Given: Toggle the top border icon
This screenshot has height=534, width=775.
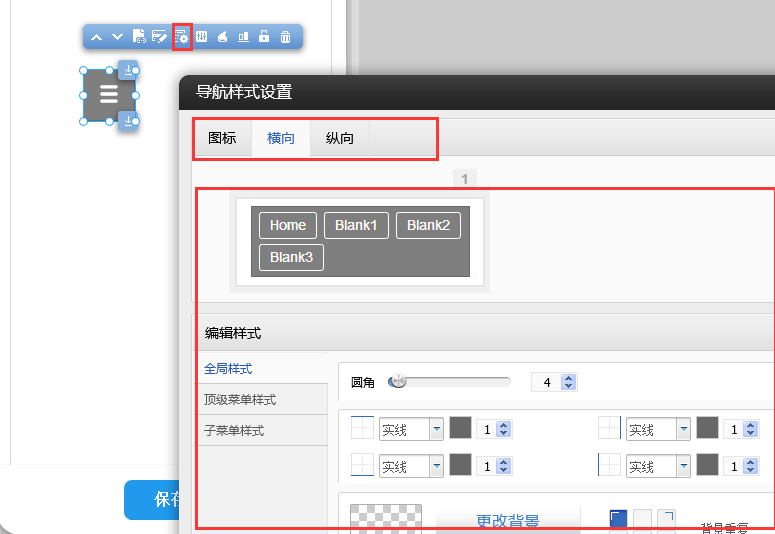Looking at the screenshot, I should [362, 429].
